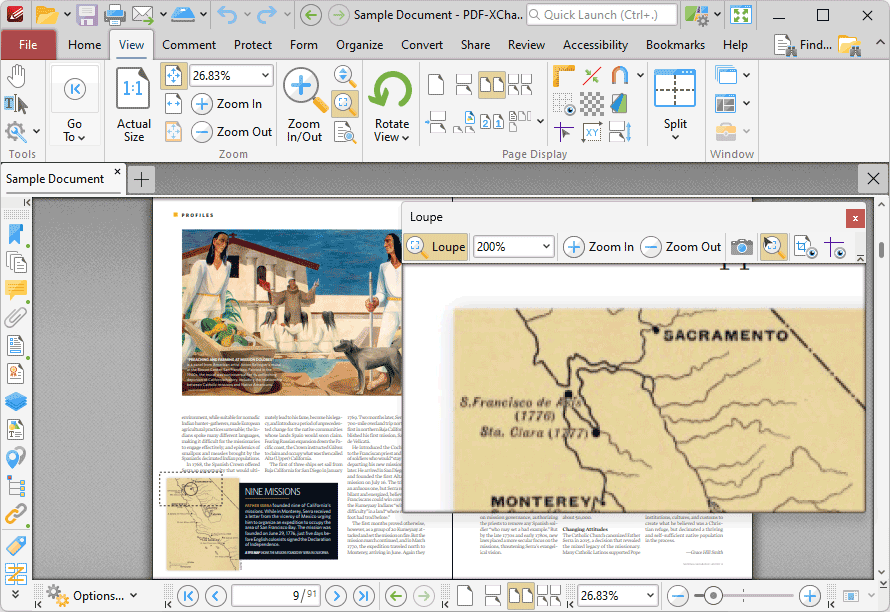Image resolution: width=890 pixels, height=612 pixels.
Task: Click the vertical scrollbar thumb
Action: tap(881, 250)
